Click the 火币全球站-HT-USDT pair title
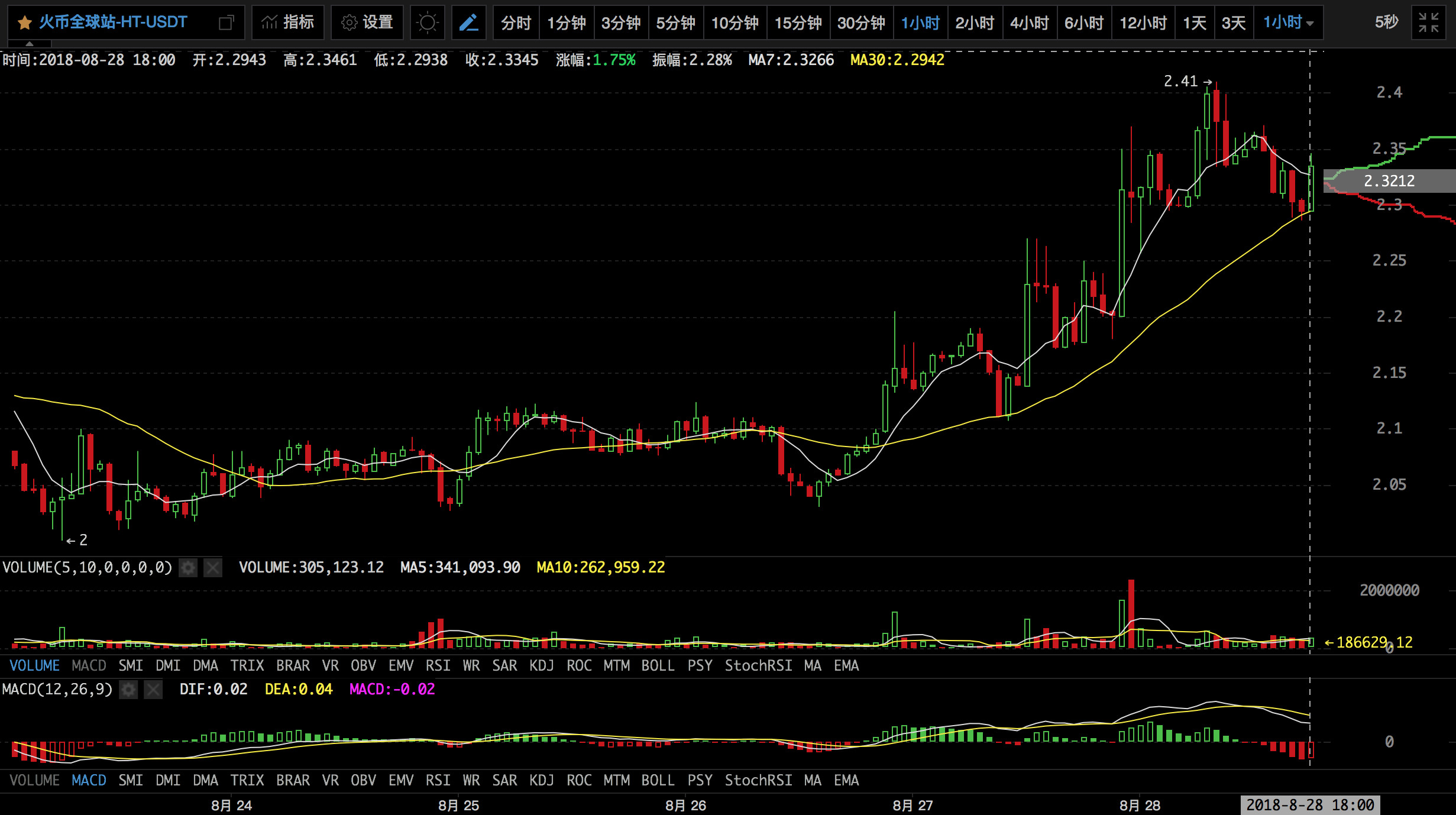Viewport: 1456px width, 815px height. (113, 22)
